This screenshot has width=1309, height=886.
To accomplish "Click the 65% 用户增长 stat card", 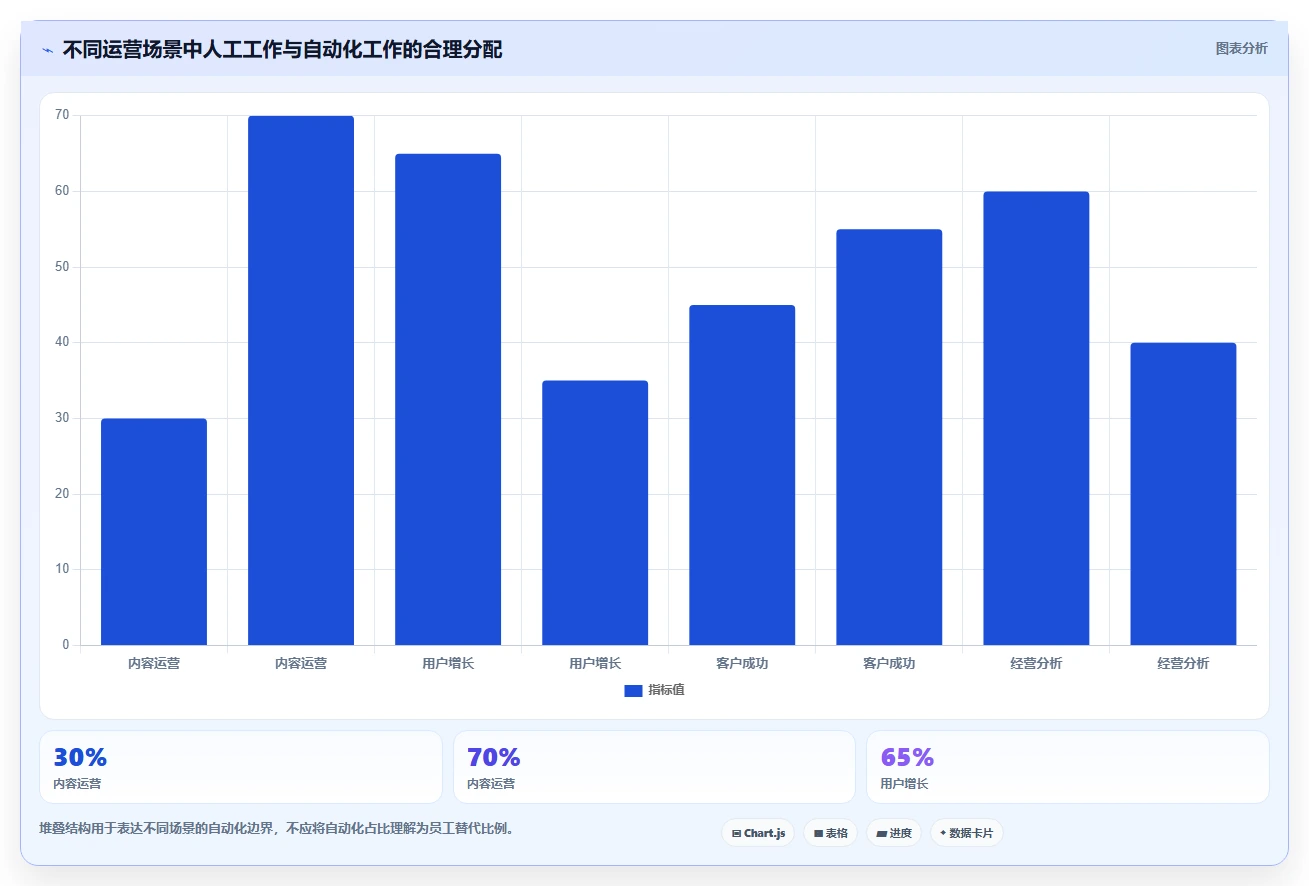I will point(1068,767).
